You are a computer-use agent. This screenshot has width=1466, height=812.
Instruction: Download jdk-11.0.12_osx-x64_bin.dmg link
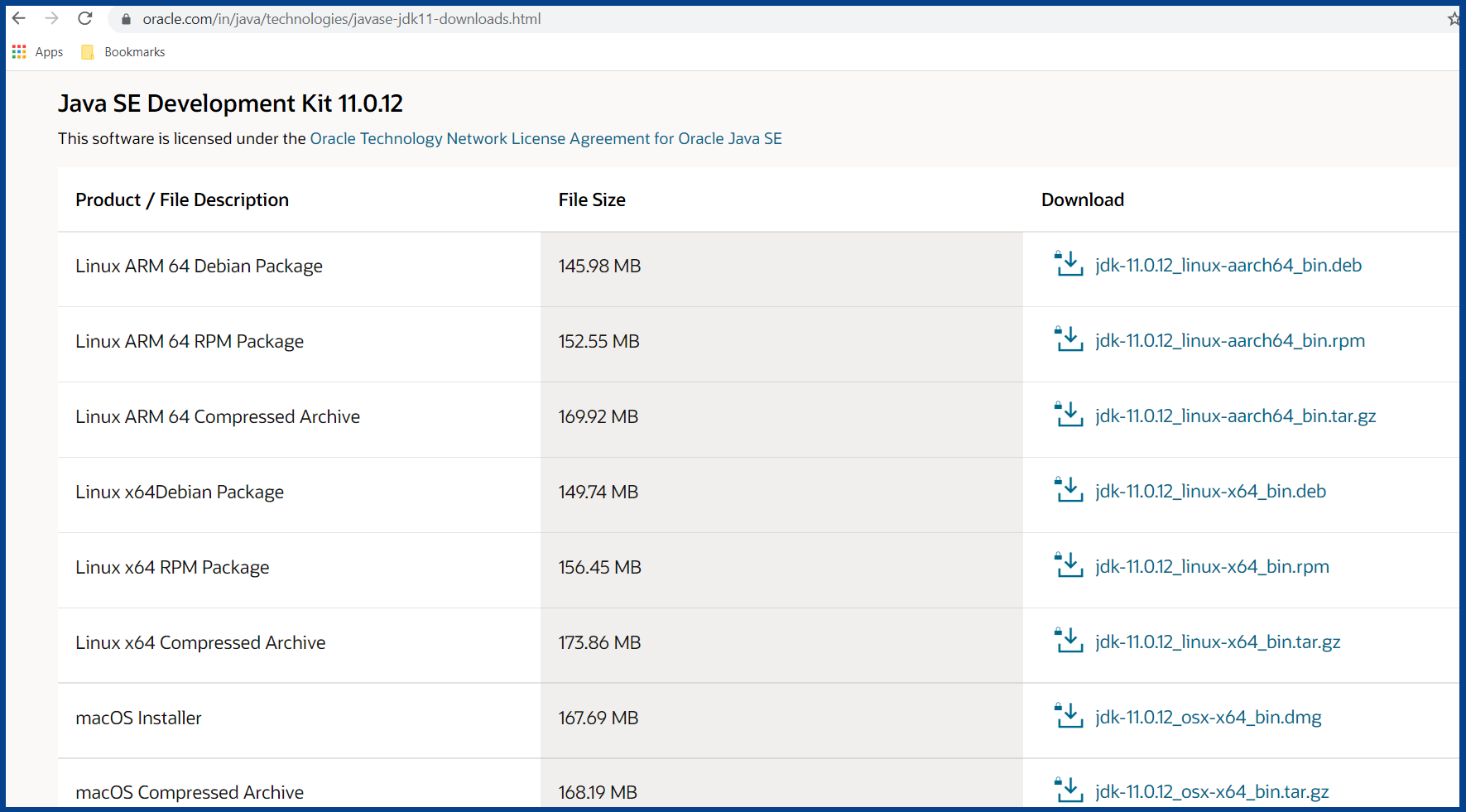click(x=1209, y=718)
